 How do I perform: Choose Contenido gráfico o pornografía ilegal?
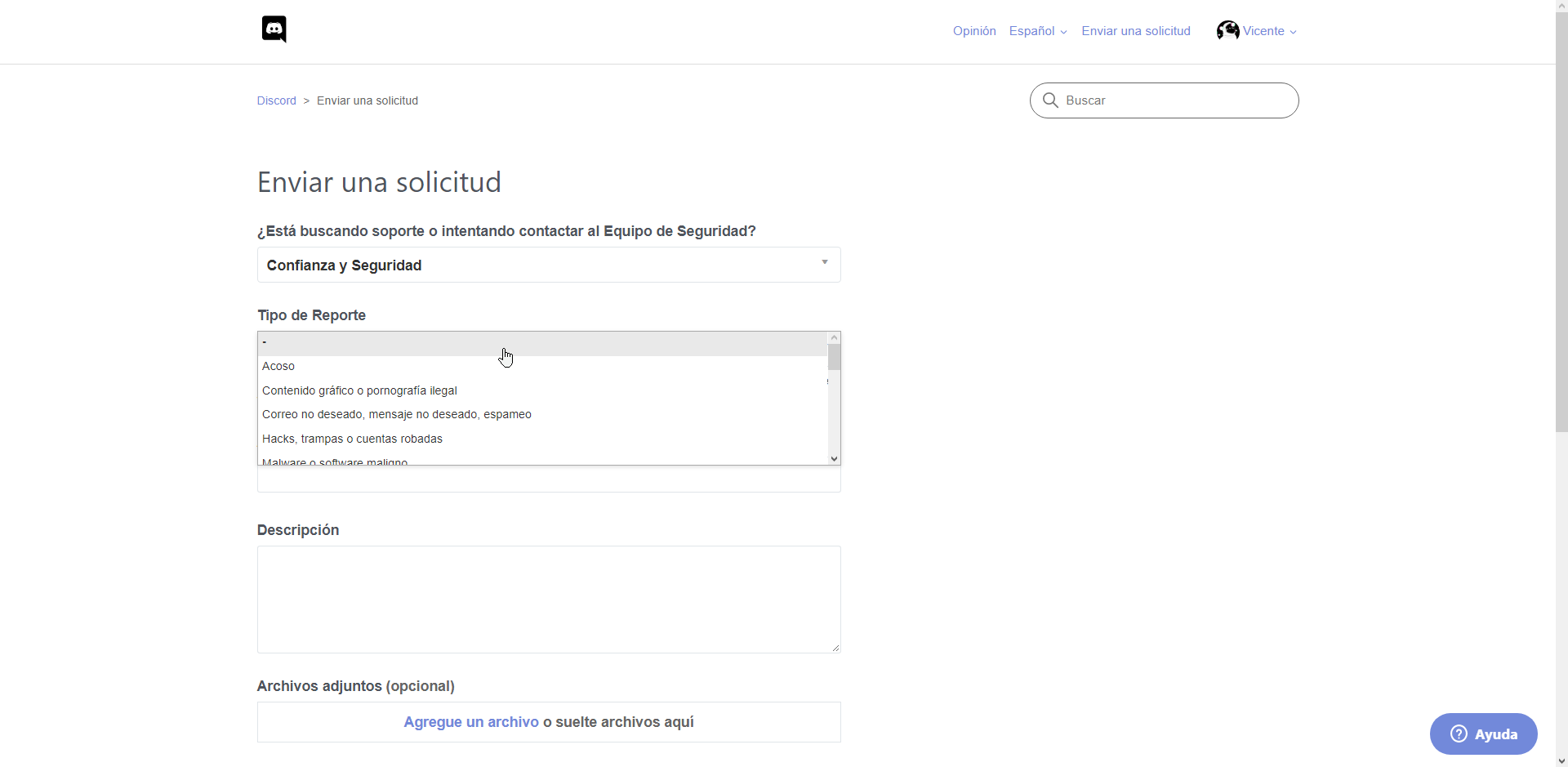[359, 390]
